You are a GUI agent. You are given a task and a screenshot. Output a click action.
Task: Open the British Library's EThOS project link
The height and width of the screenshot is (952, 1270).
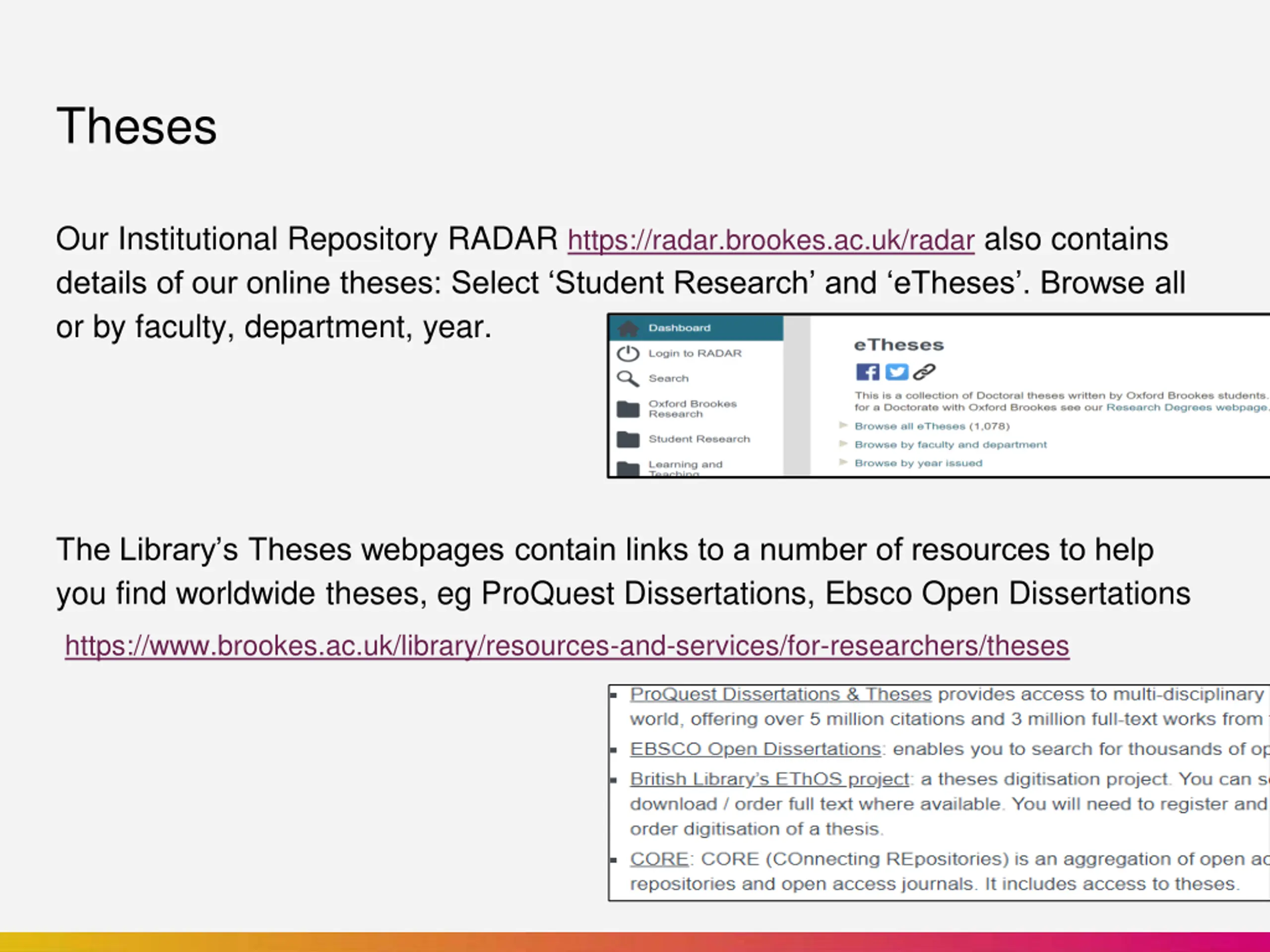point(769,779)
